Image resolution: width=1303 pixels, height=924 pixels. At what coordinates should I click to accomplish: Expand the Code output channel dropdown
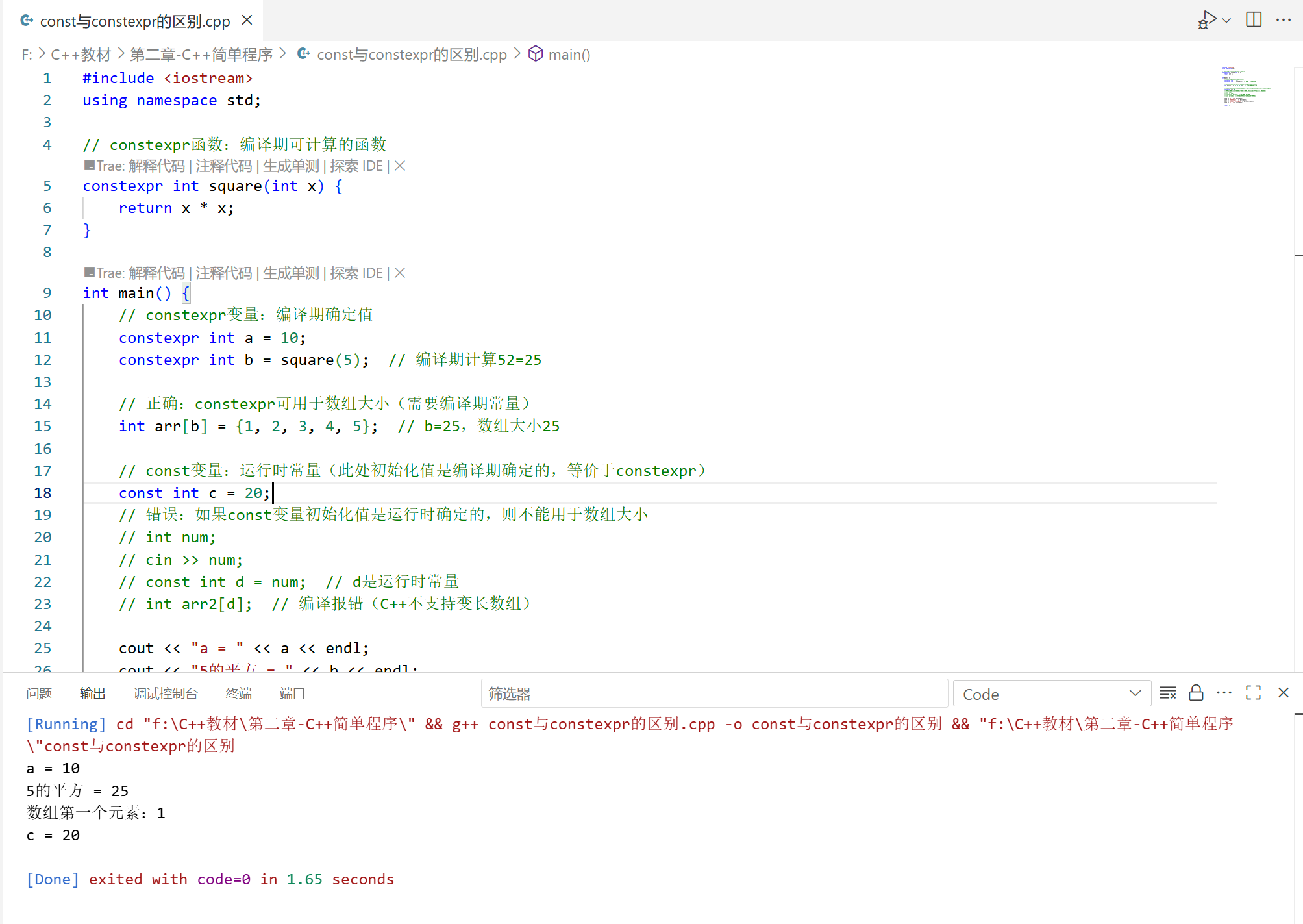tap(1051, 694)
